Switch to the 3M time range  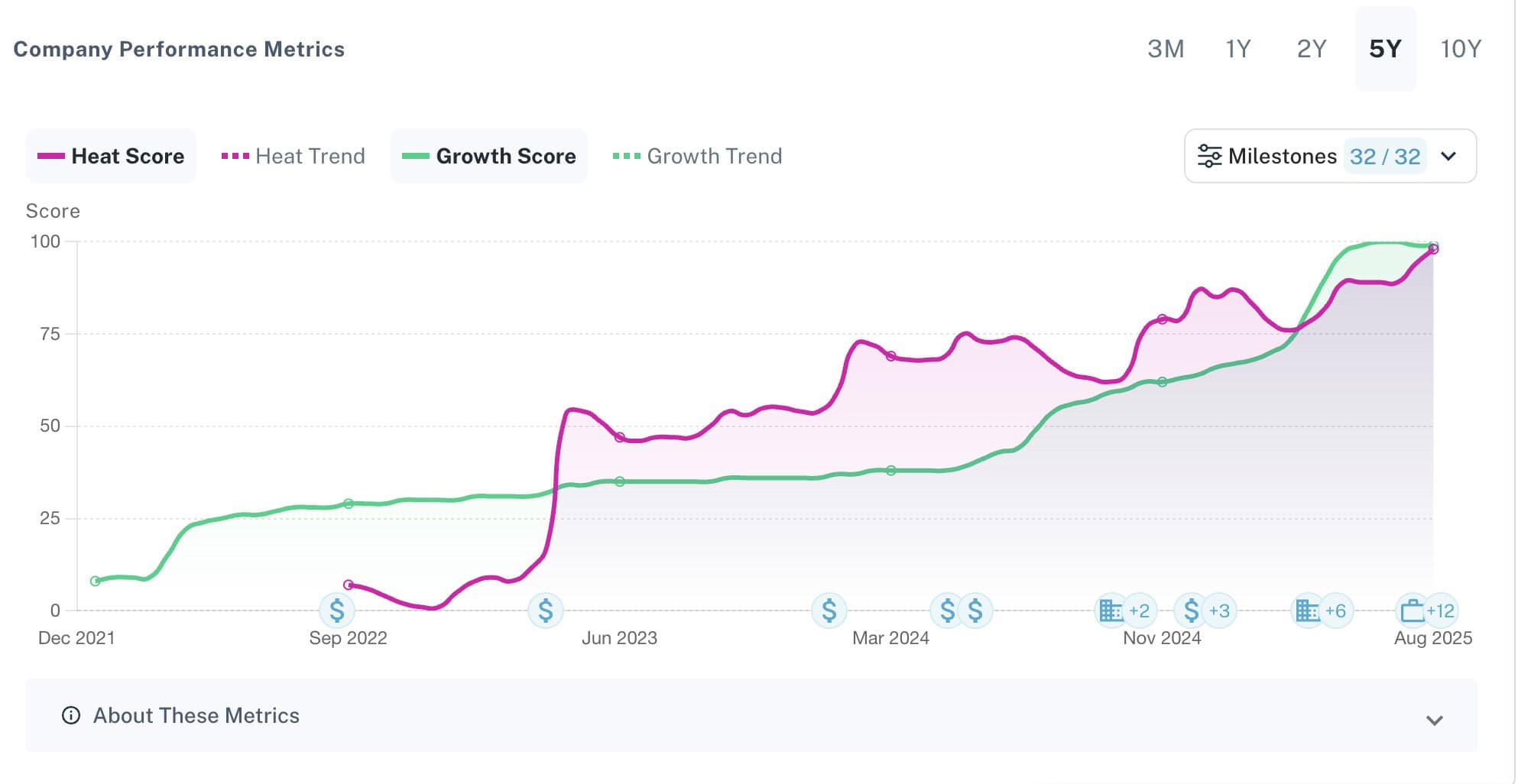tap(1166, 49)
